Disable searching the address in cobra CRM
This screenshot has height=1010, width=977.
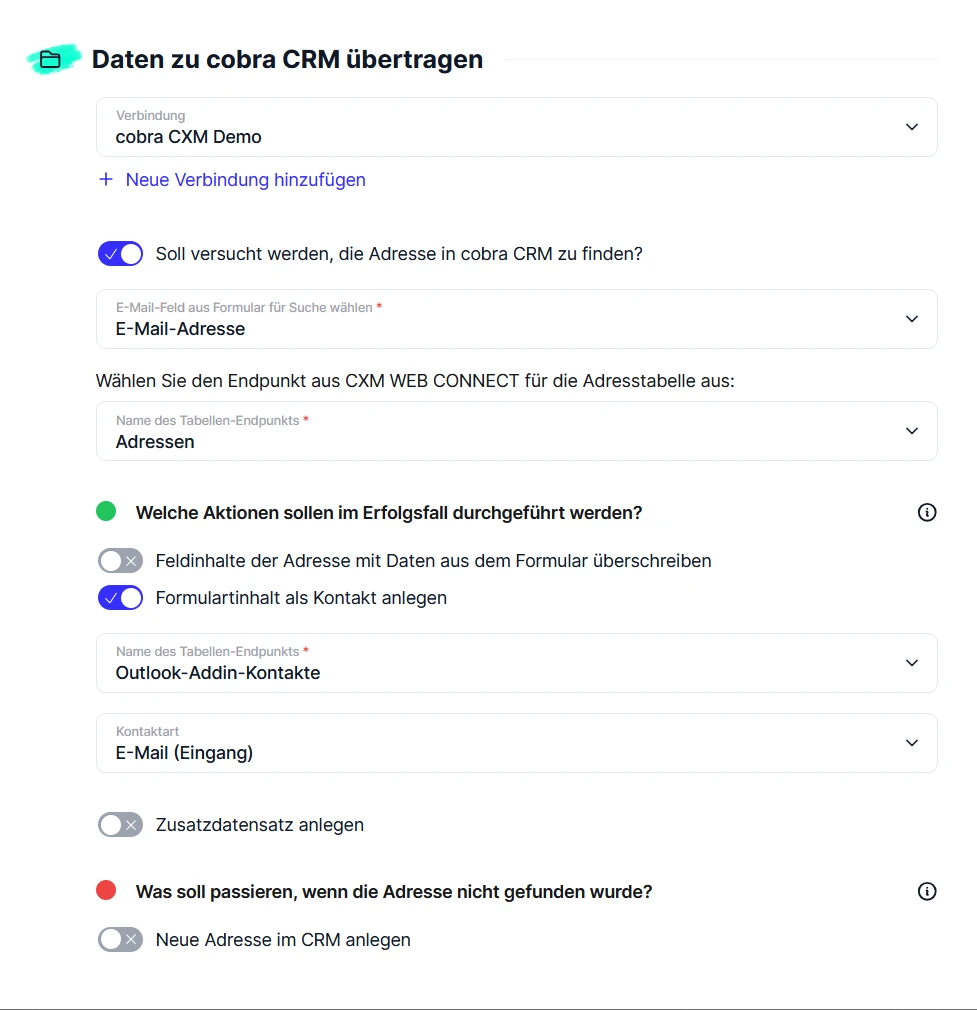120,253
